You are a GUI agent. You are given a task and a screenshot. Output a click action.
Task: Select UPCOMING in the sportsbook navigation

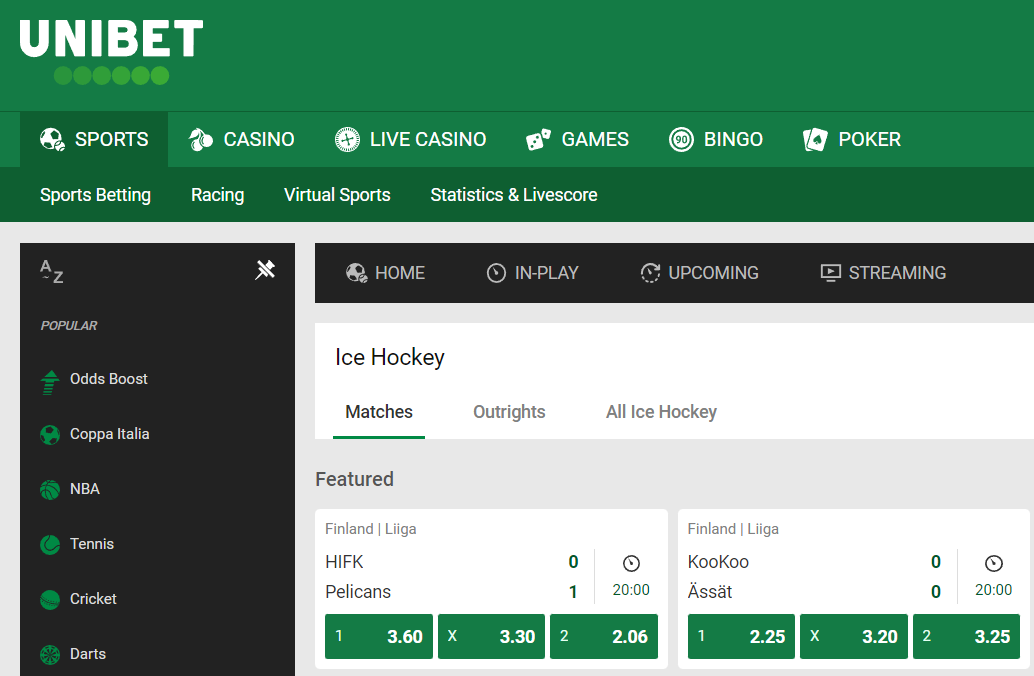click(700, 272)
